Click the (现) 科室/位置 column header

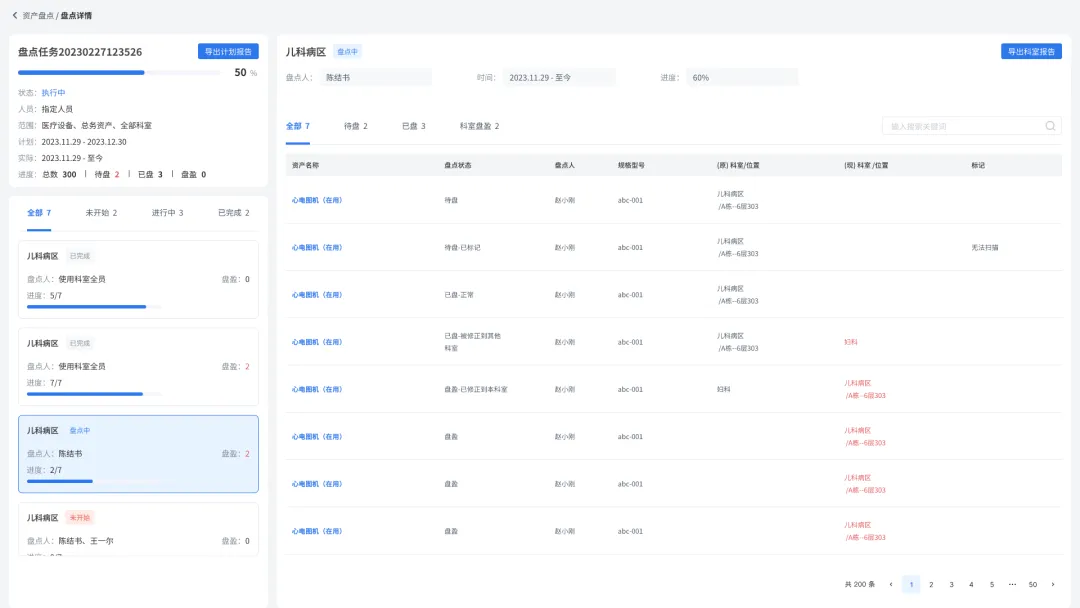[x=866, y=165]
